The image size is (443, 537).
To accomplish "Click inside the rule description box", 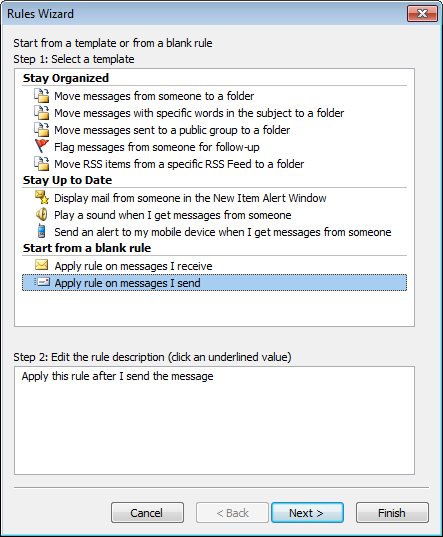I will pyautogui.click(x=214, y=421).
